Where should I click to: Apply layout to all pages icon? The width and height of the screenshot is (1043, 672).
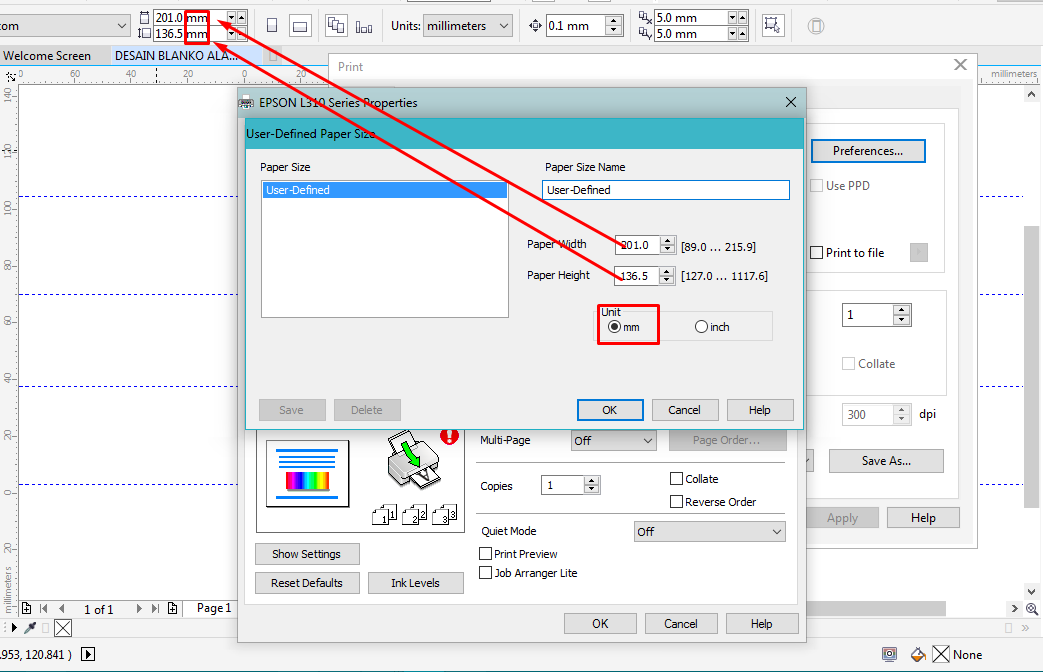coord(336,26)
